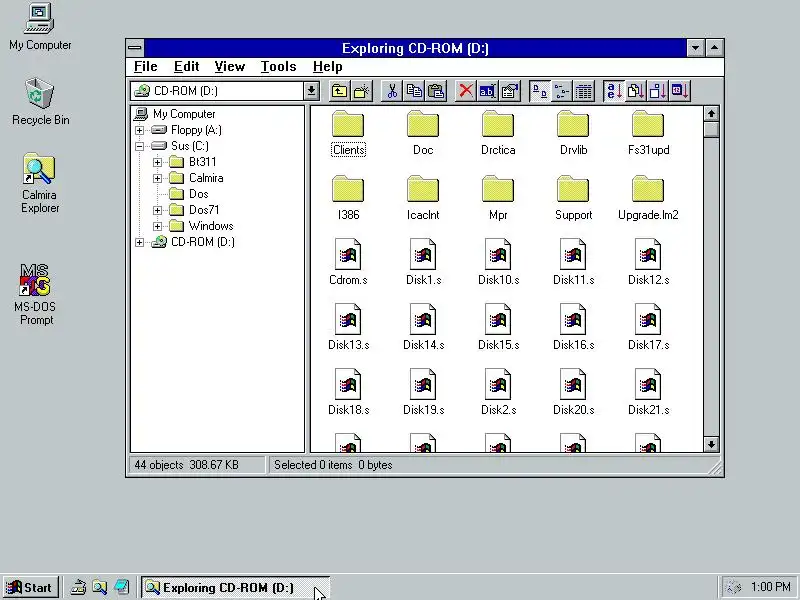
Task: Copy selection using the toolbar icon
Action: tap(414, 91)
